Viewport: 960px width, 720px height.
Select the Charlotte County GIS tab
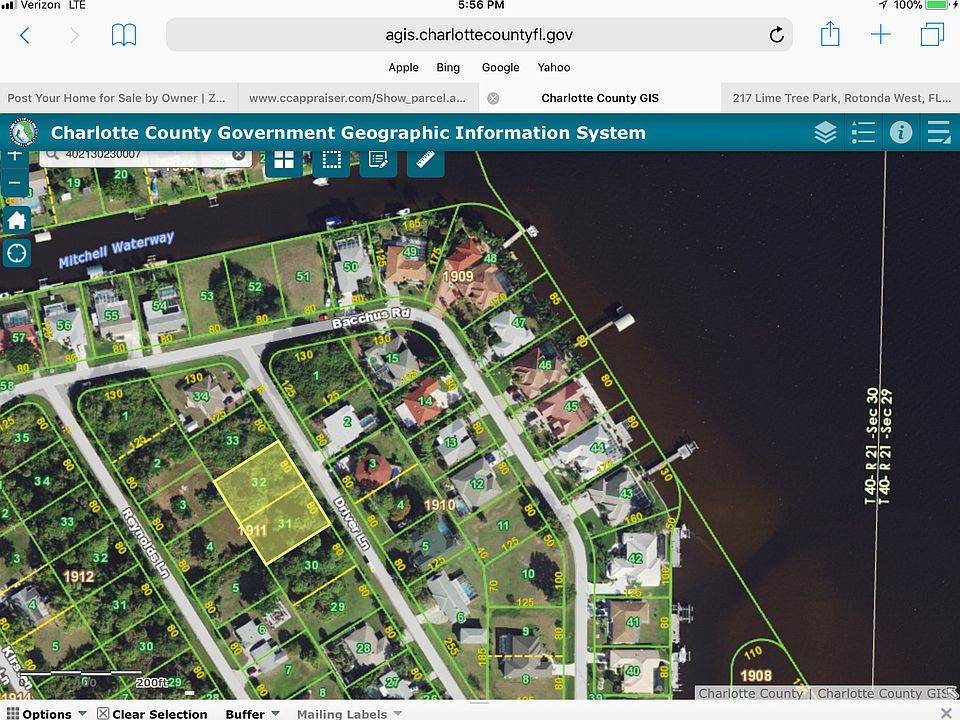(600, 98)
